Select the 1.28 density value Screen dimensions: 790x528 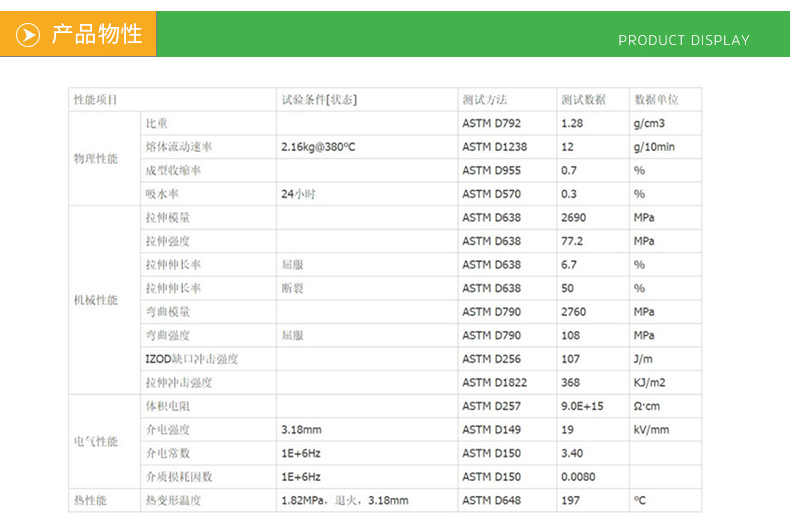click(x=572, y=123)
